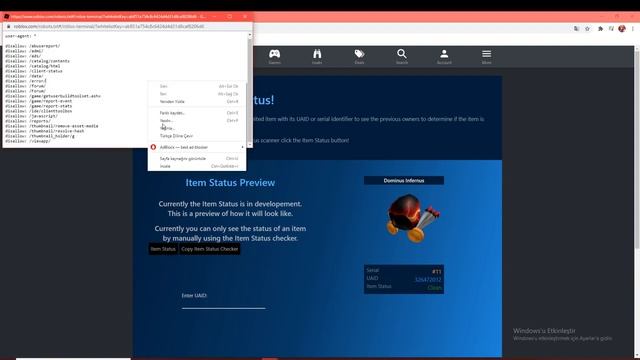Click the serial number #11 value
Screen dimensions: 640x360
pyautogui.click(x=436, y=271)
